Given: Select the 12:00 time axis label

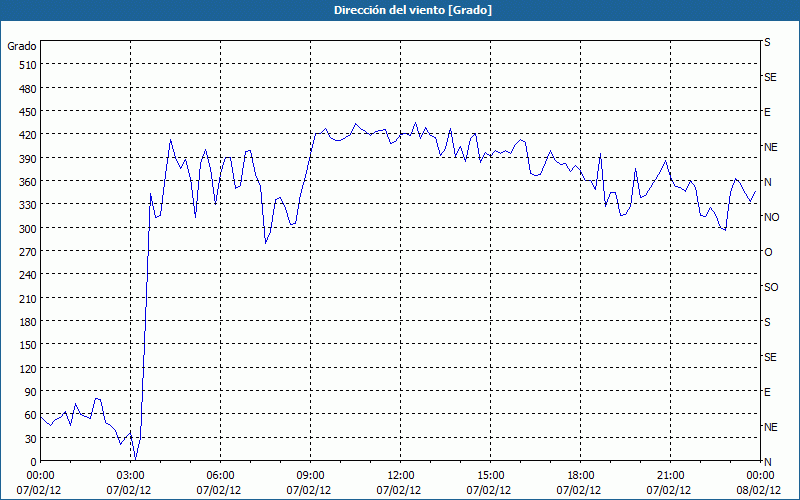Looking at the screenshot, I should point(401,476).
